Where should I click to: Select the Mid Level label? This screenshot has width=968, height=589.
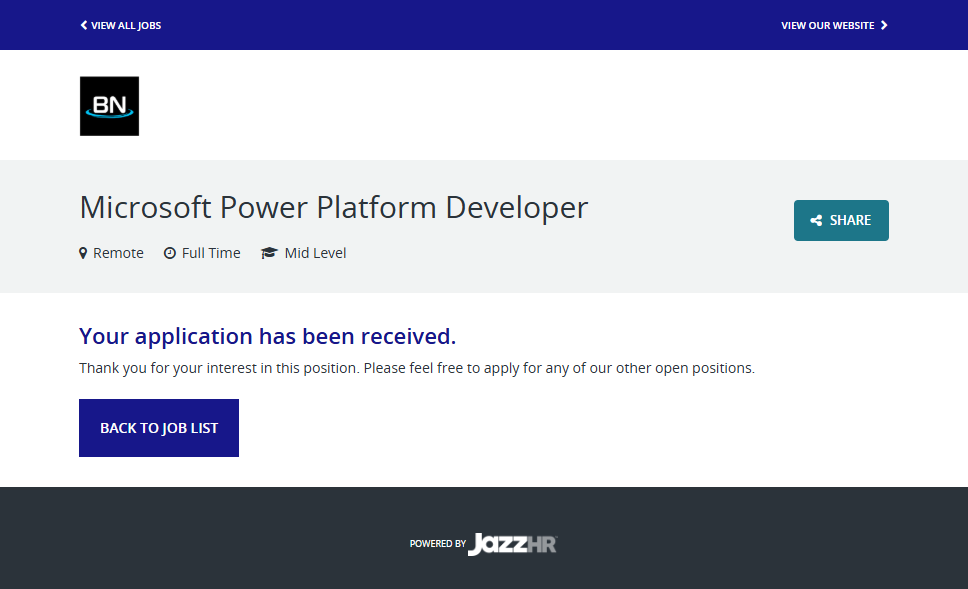(x=315, y=253)
